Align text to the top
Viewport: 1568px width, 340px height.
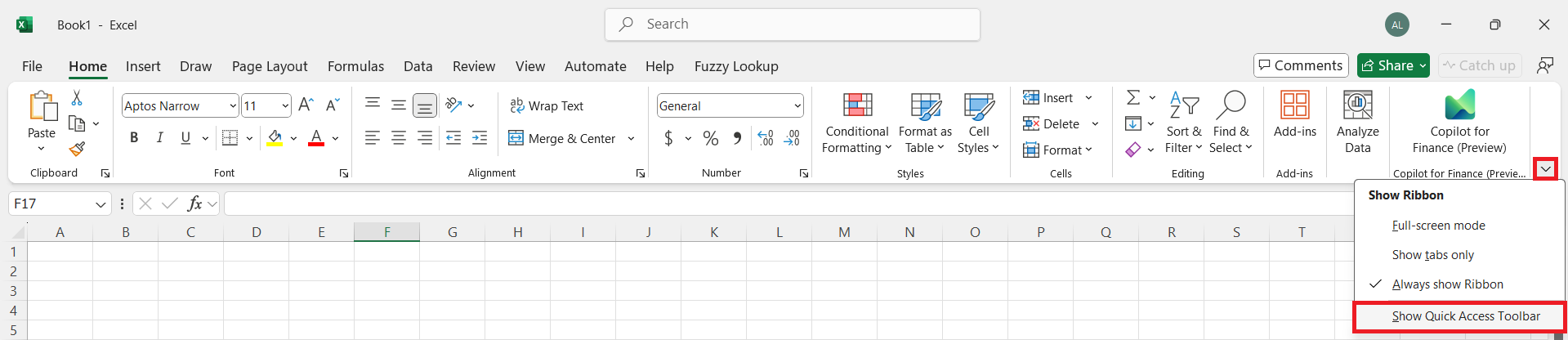coord(373,104)
